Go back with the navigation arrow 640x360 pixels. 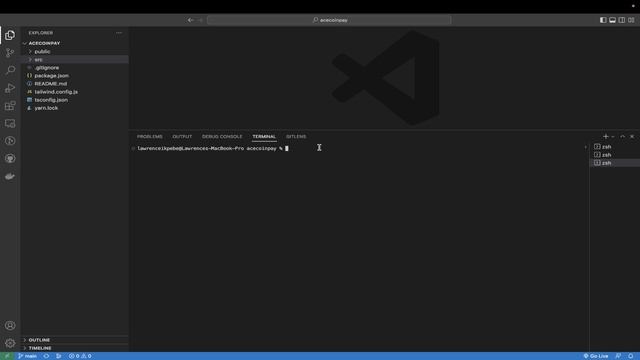coord(191,20)
